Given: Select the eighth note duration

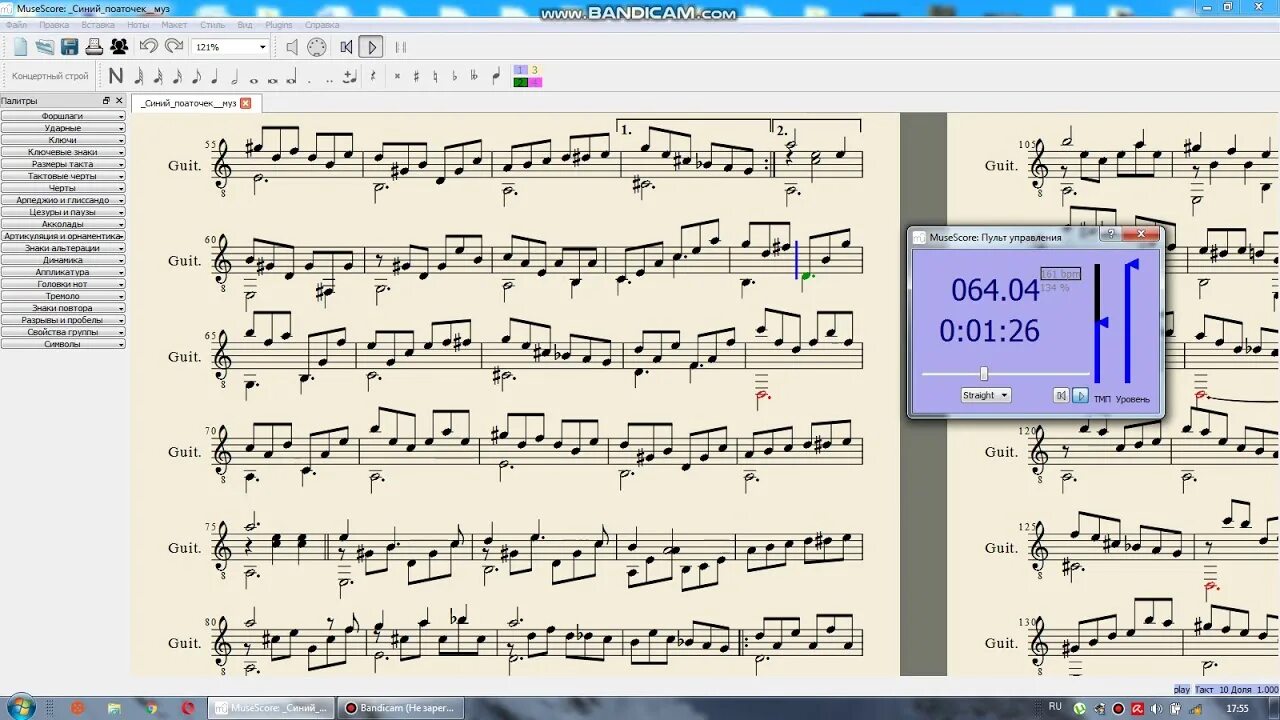Looking at the screenshot, I should click(x=196, y=76).
